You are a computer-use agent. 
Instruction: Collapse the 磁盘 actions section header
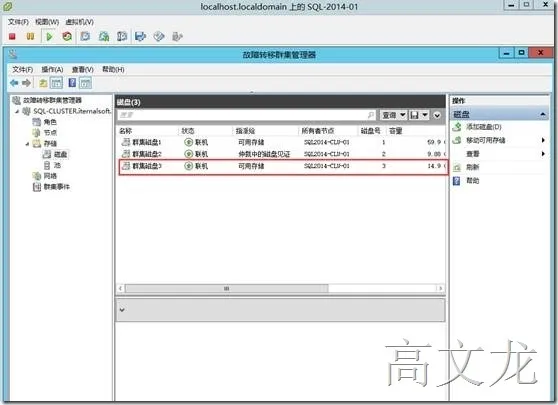click(500, 114)
